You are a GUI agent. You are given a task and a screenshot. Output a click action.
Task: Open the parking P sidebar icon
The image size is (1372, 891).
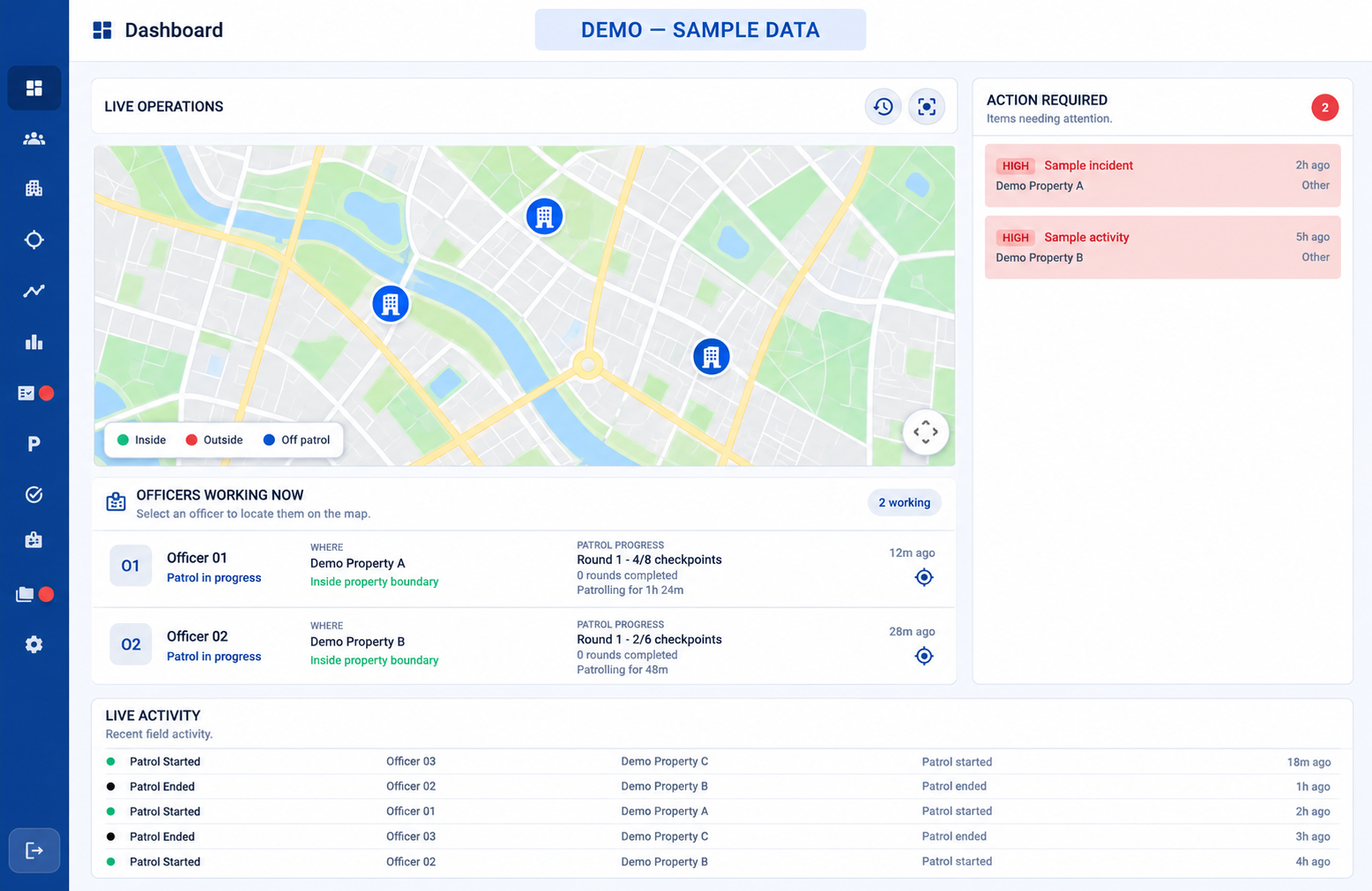[34, 444]
